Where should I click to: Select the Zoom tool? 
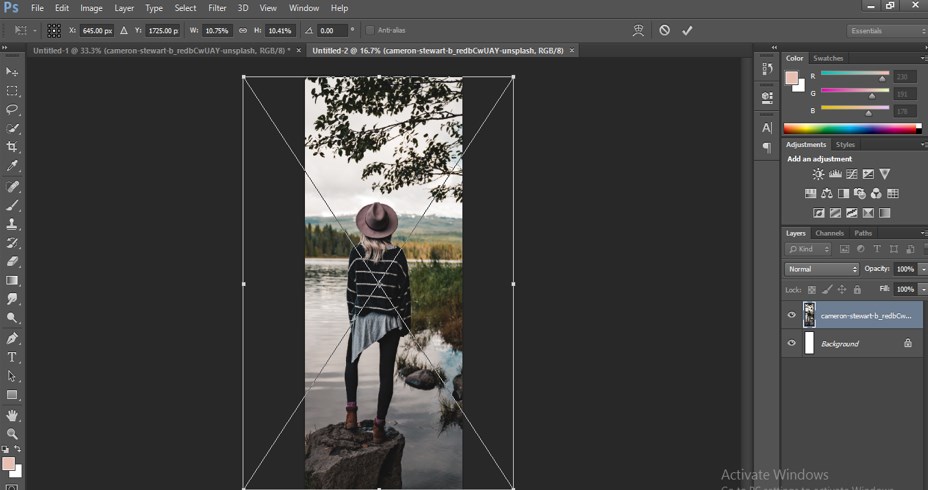(12, 434)
